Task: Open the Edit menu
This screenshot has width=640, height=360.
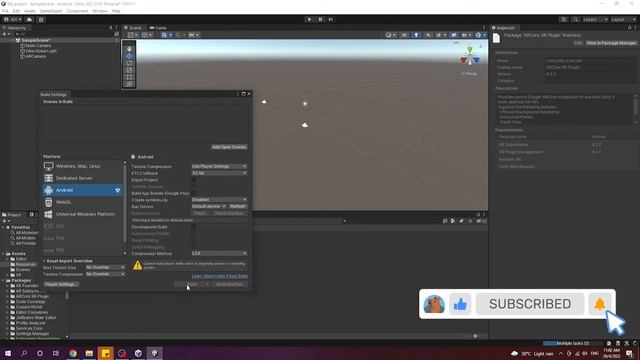Action: tap(16, 11)
